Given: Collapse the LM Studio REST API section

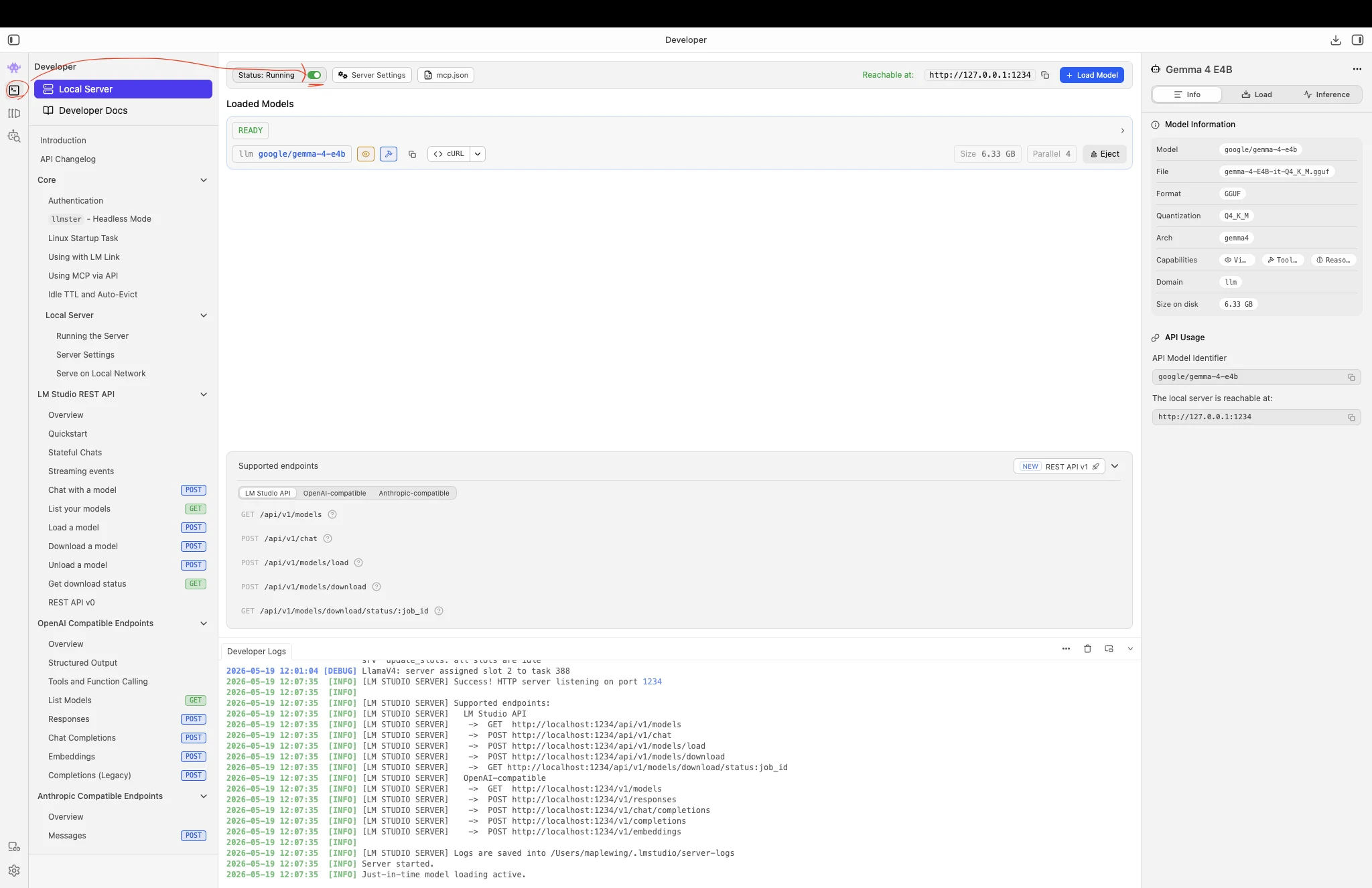Looking at the screenshot, I should pos(204,394).
